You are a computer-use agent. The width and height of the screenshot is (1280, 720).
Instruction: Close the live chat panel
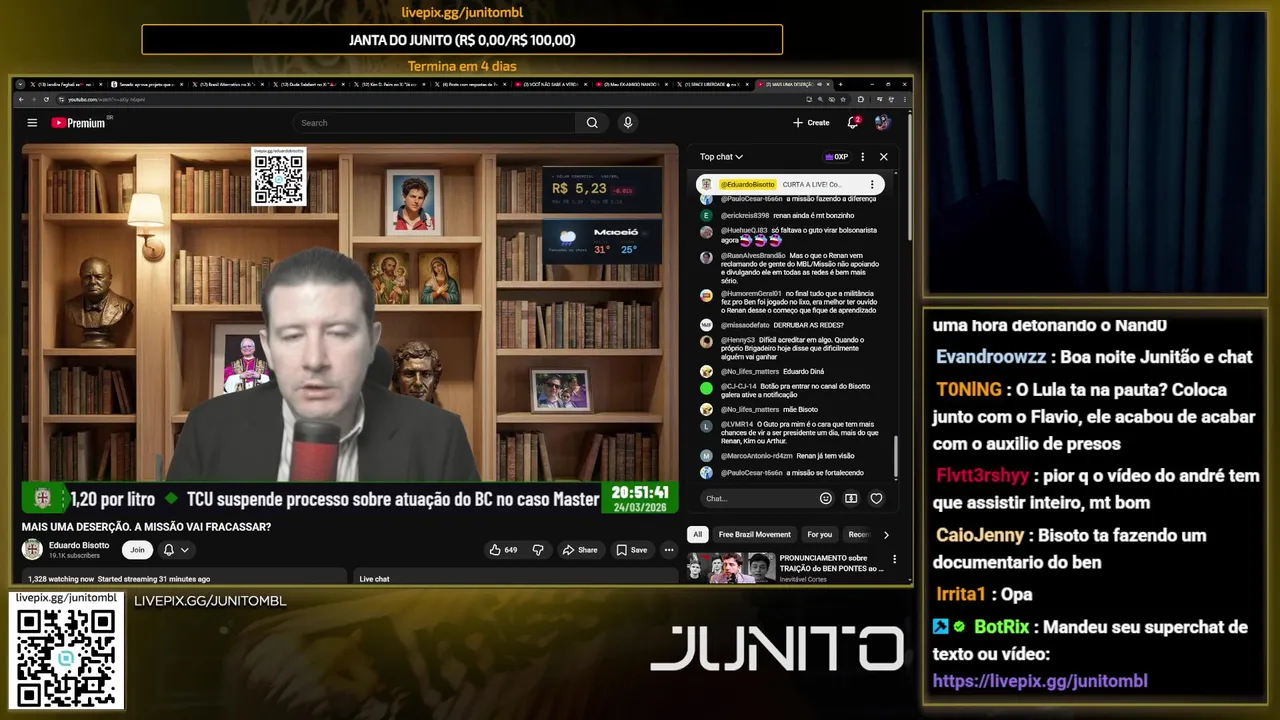point(883,157)
